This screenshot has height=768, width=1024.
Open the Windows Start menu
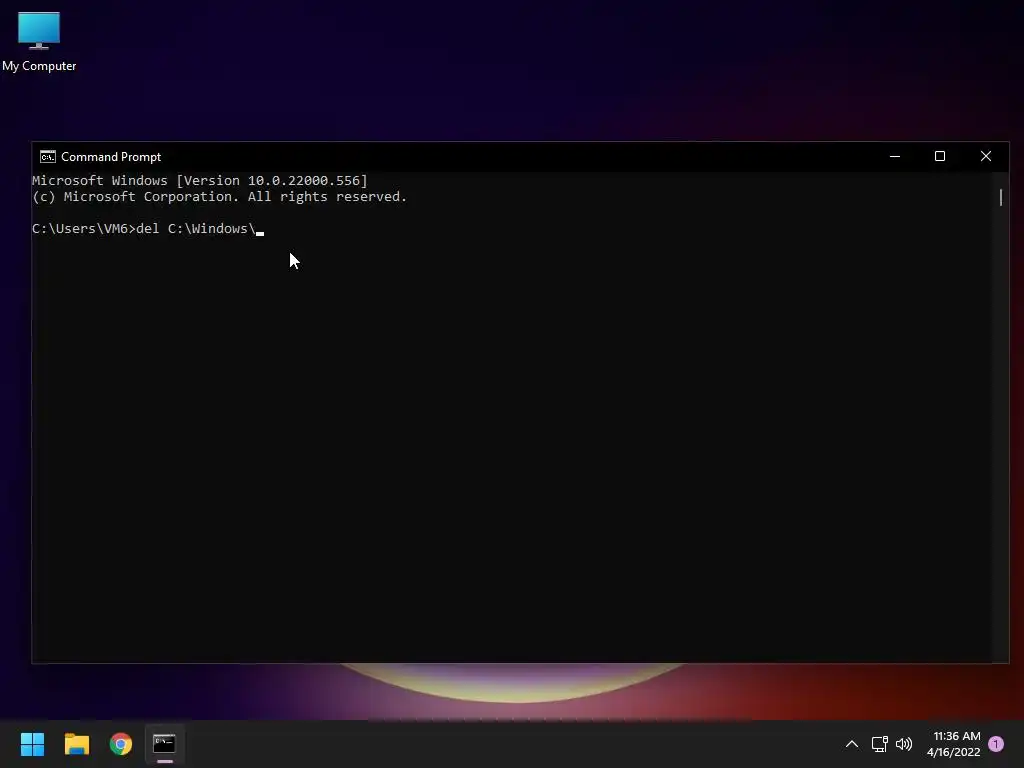tap(32, 744)
